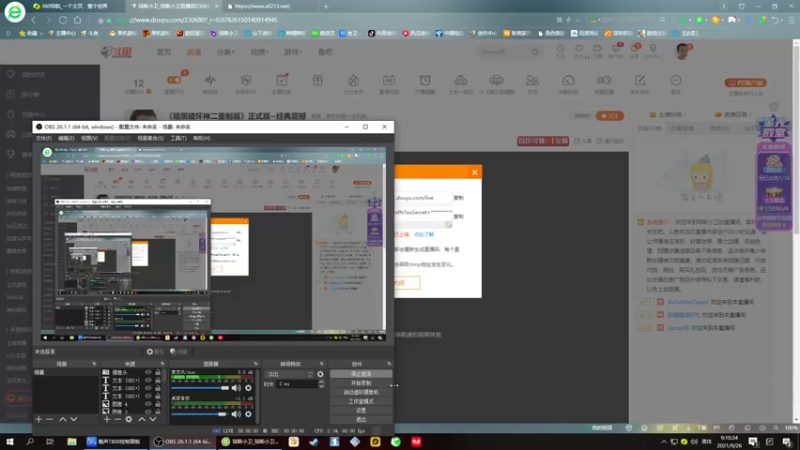Open source properties gear in Sources toolbar
This screenshot has width=800, height=450.
click(x=129, y=419)
